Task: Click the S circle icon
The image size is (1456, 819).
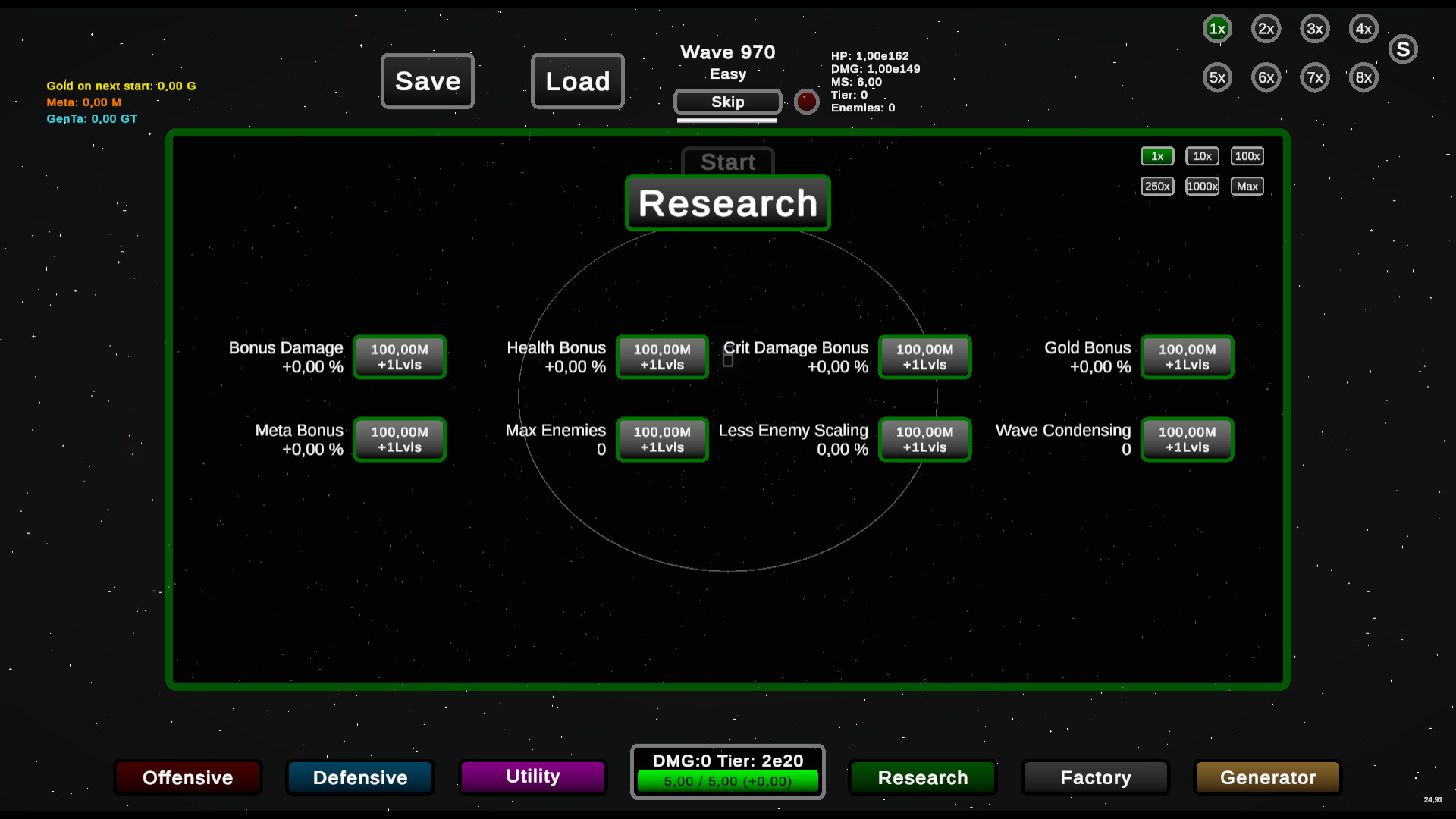Action: (1403, 49)
